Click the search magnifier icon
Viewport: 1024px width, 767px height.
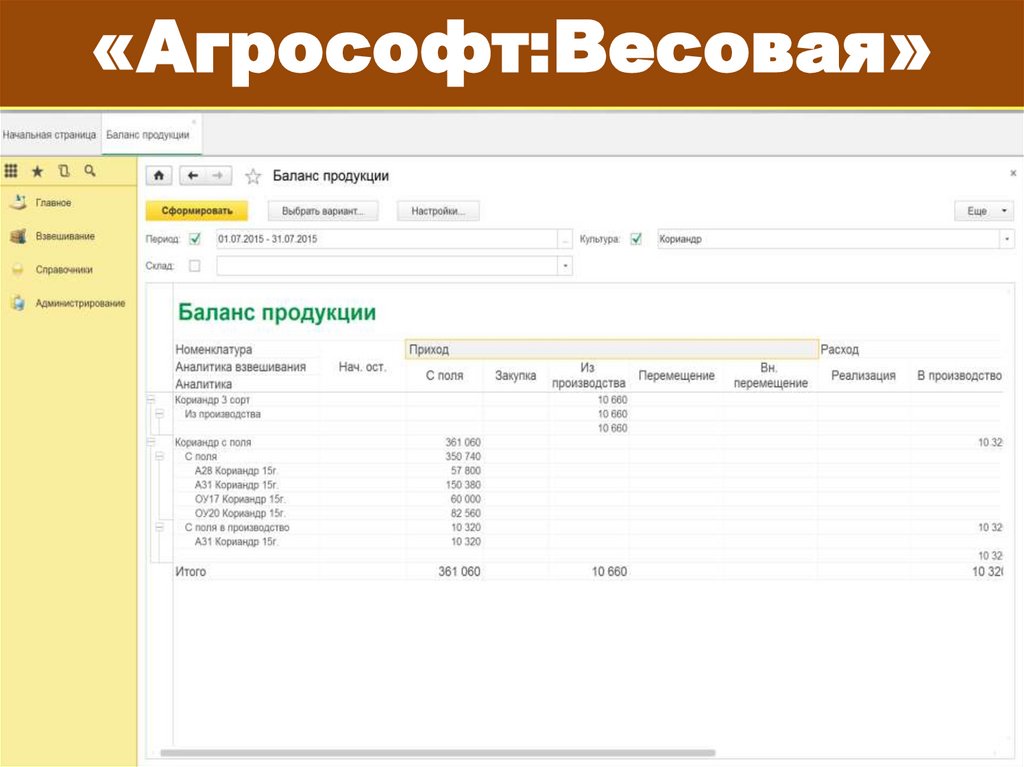90,171
